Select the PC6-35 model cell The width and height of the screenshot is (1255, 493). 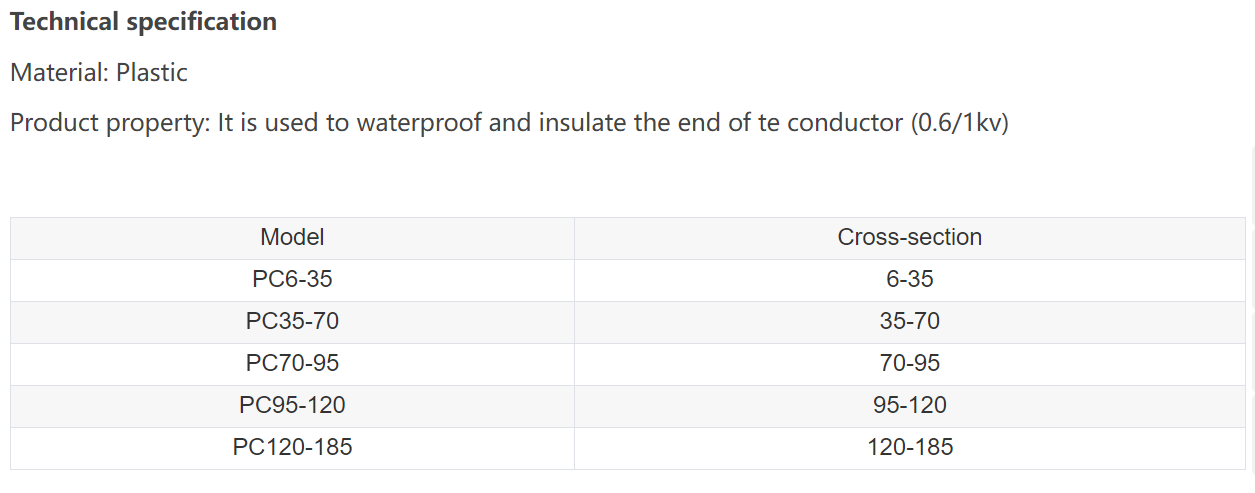pyautogui.click(x=292, y=280)
